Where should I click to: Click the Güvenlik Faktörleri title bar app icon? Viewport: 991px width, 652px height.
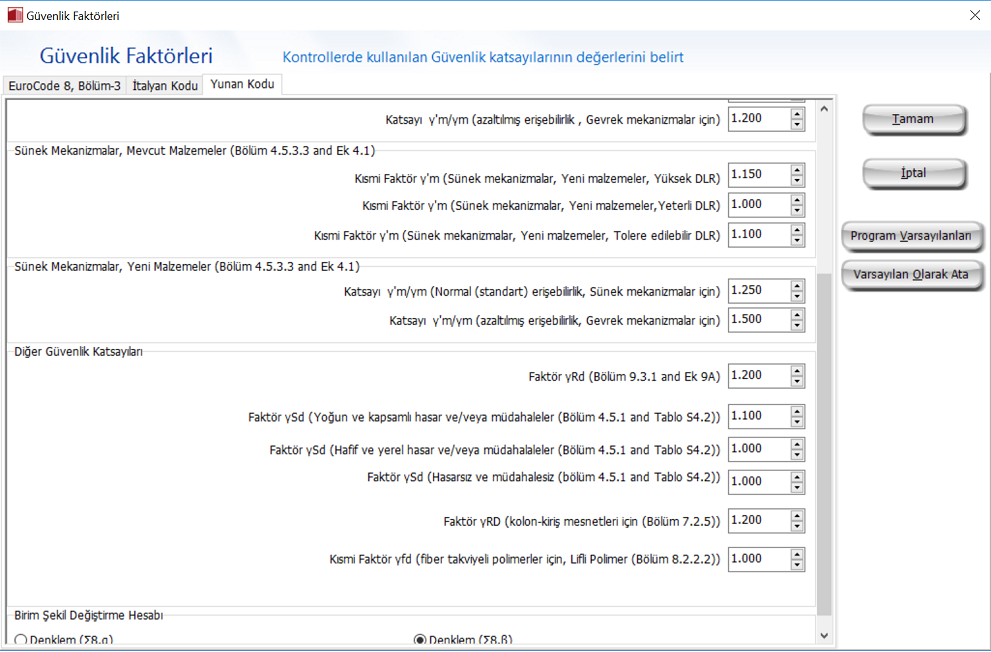[x=14, y=15]
